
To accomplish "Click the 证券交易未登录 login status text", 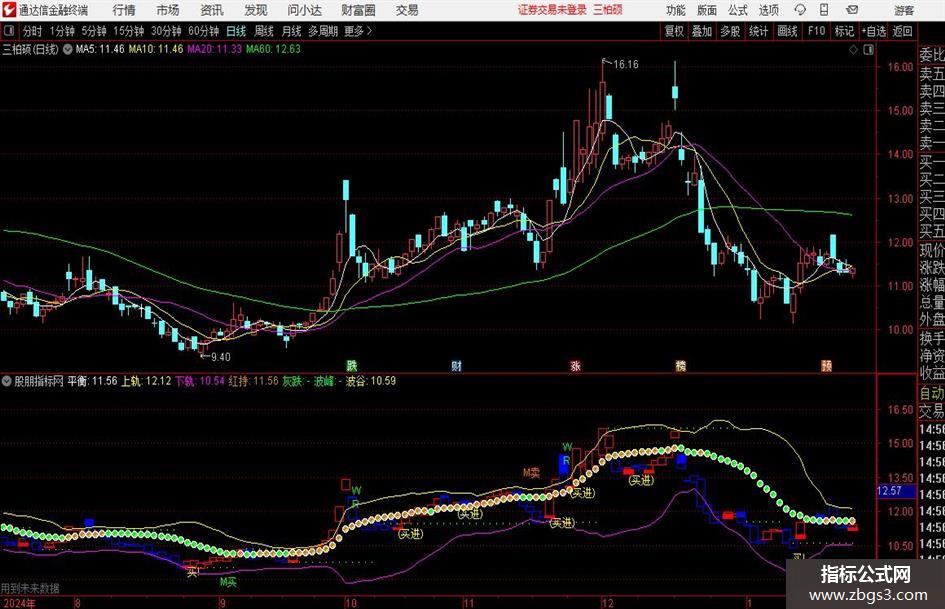I will [x=552, y=10].
